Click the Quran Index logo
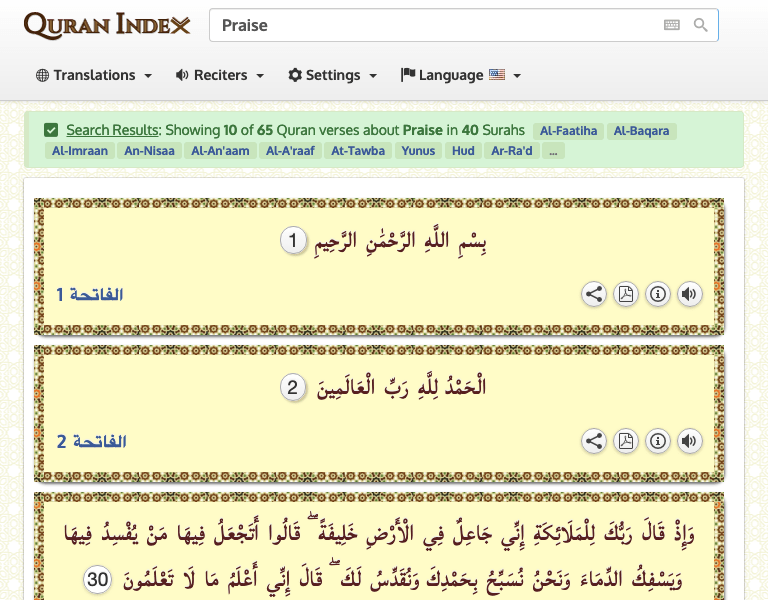The image size is (768, 600). click(x=107, y=25)
